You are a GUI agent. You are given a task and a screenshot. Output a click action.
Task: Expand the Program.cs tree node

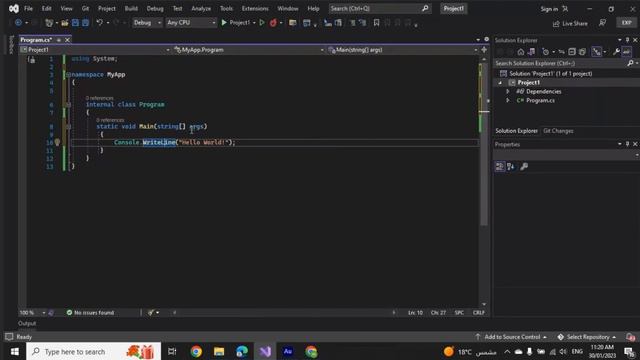coord(508,100)
